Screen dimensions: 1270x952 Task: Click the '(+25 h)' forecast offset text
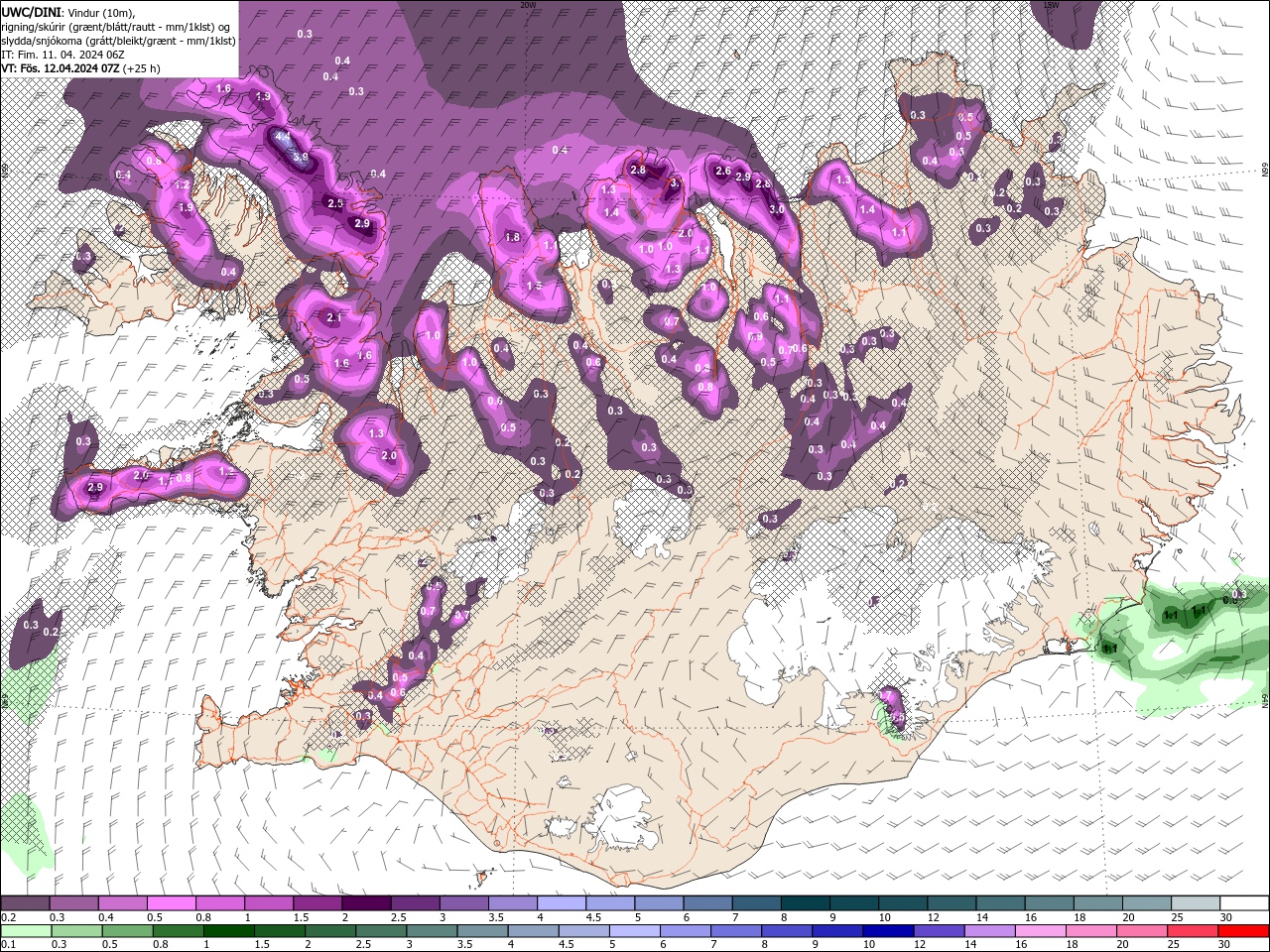point(142,68)
